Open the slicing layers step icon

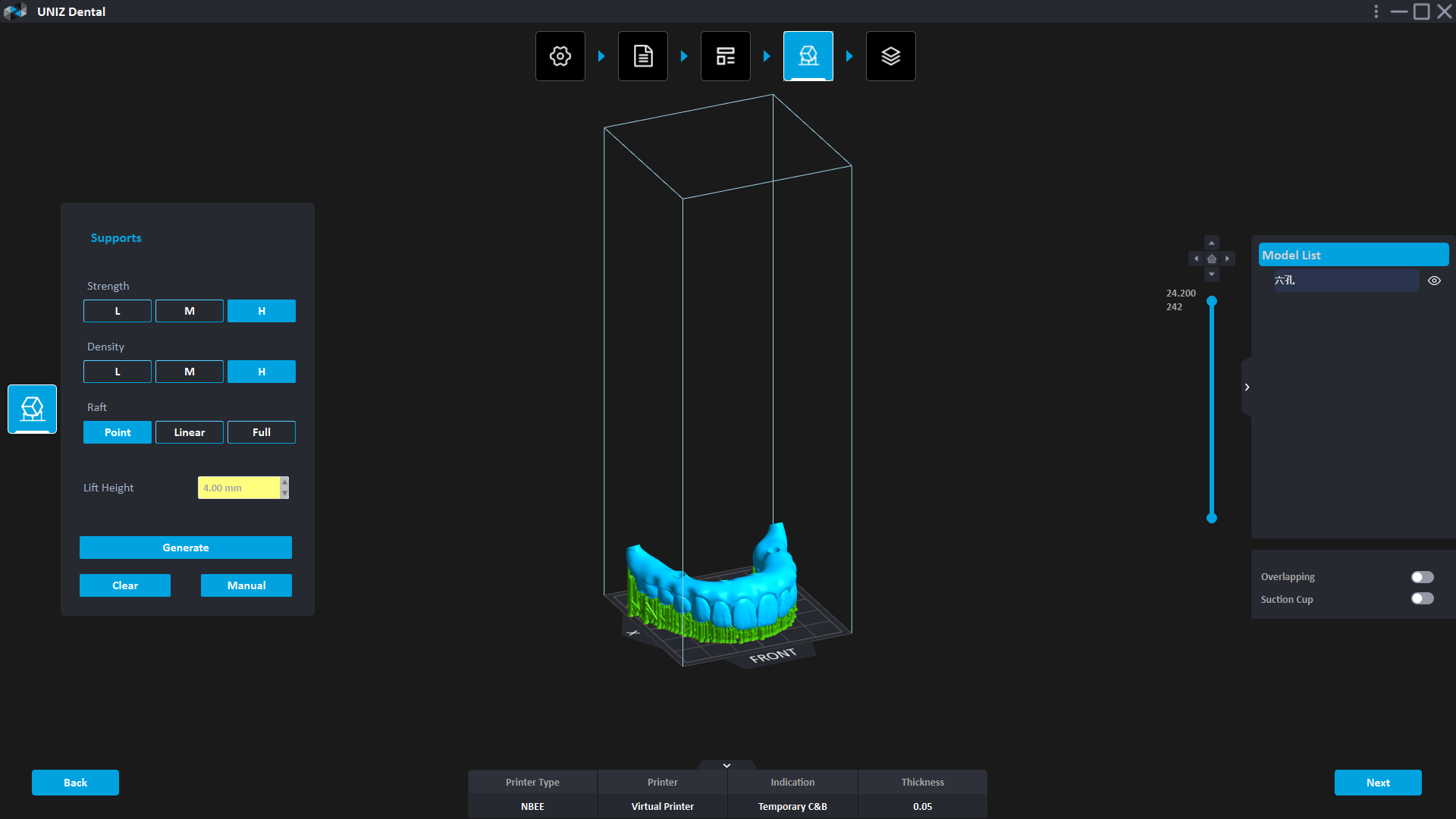coord(890,56)
